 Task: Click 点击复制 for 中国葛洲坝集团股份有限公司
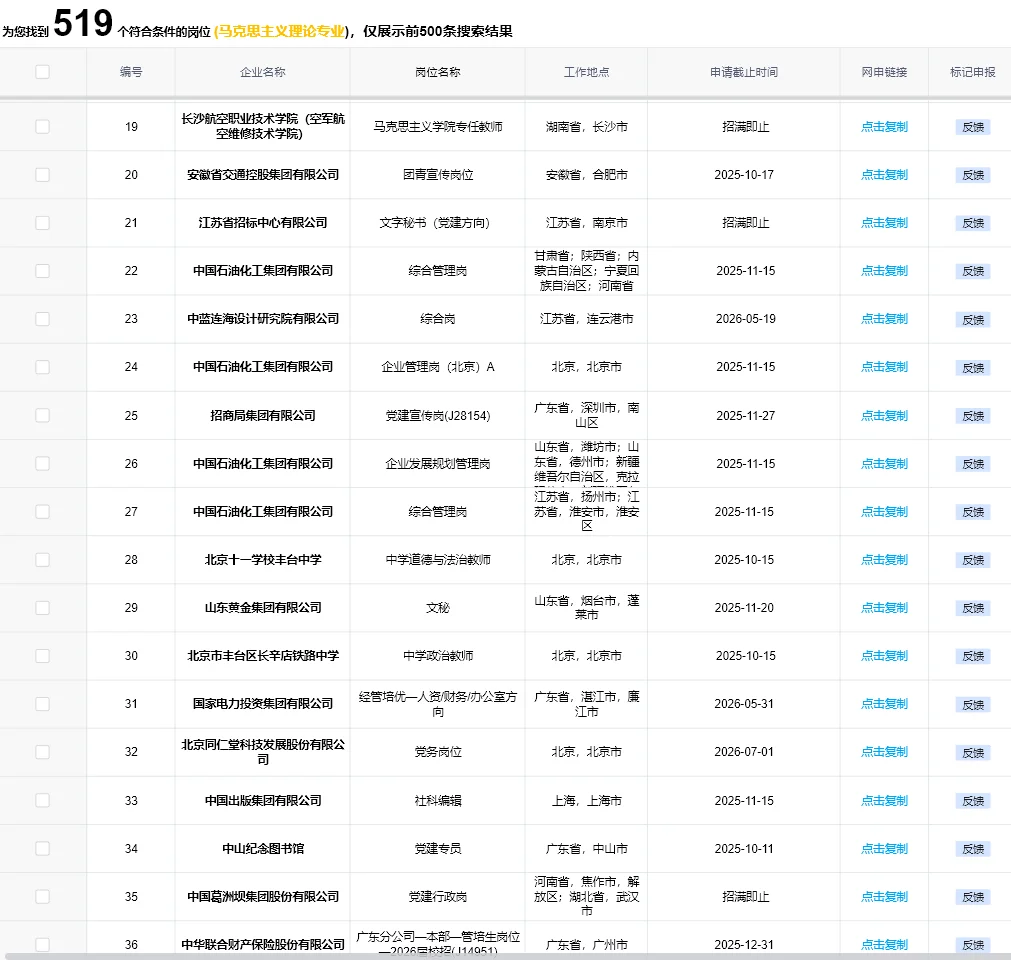tap(884, 896)
